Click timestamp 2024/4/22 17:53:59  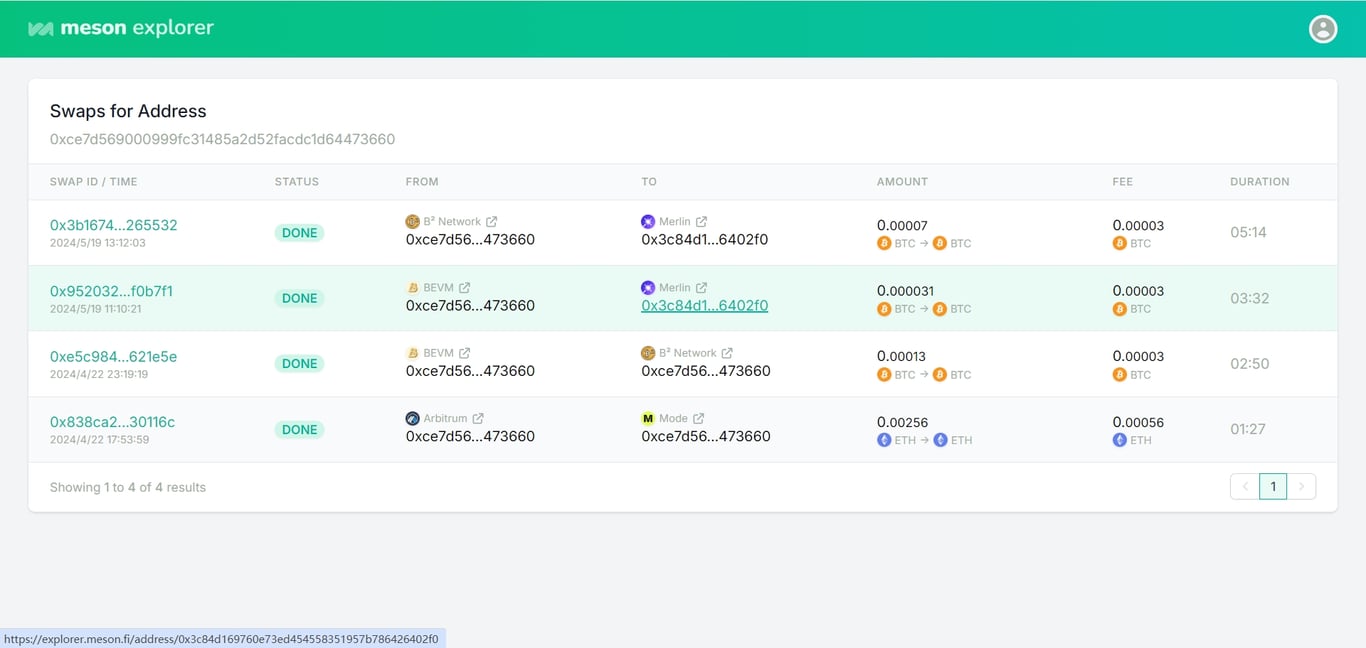tap(100, 440)
